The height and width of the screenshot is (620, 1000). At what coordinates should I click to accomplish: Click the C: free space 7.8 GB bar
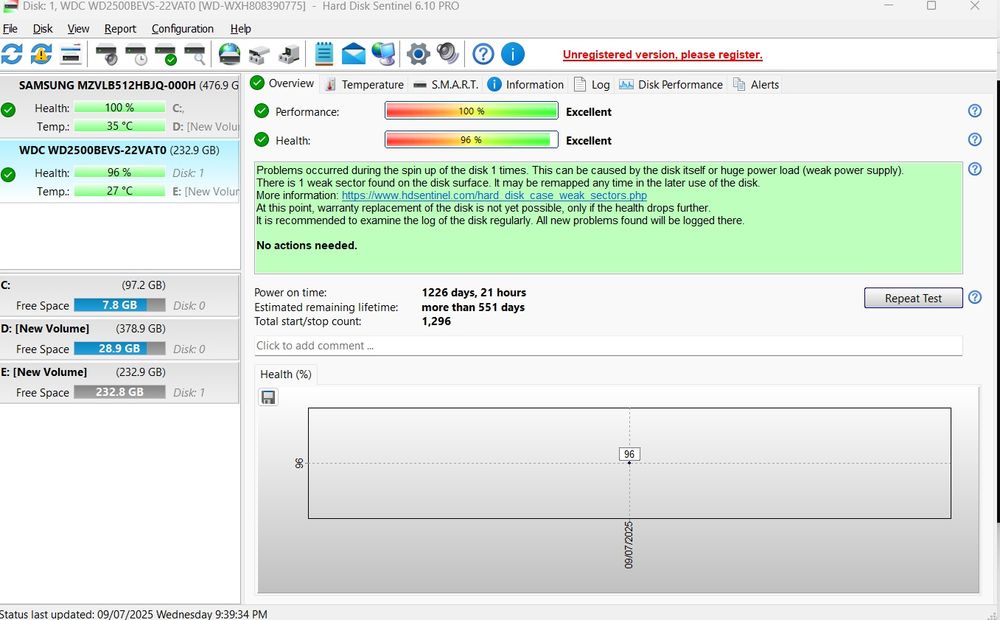point(119,305)
